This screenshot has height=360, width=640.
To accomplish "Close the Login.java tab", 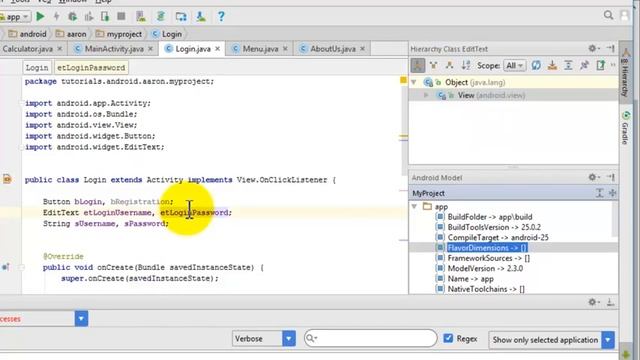I will coord(218,49).
